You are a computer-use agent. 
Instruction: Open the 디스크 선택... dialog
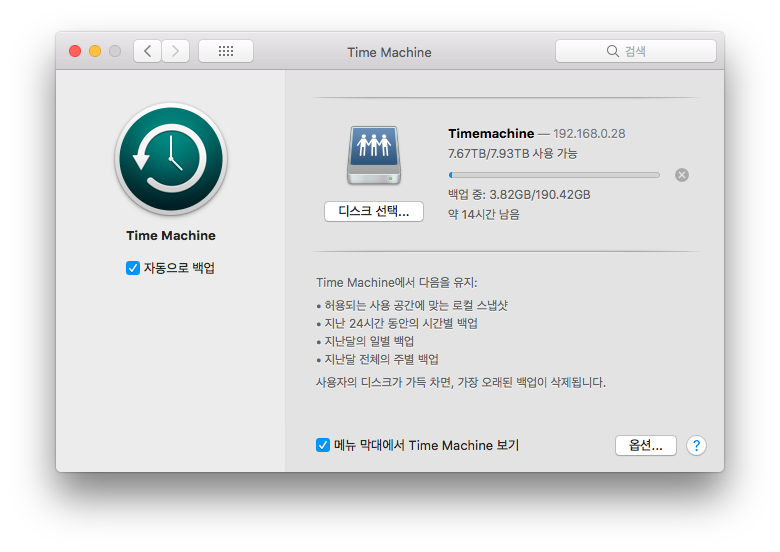coord(374,211)
